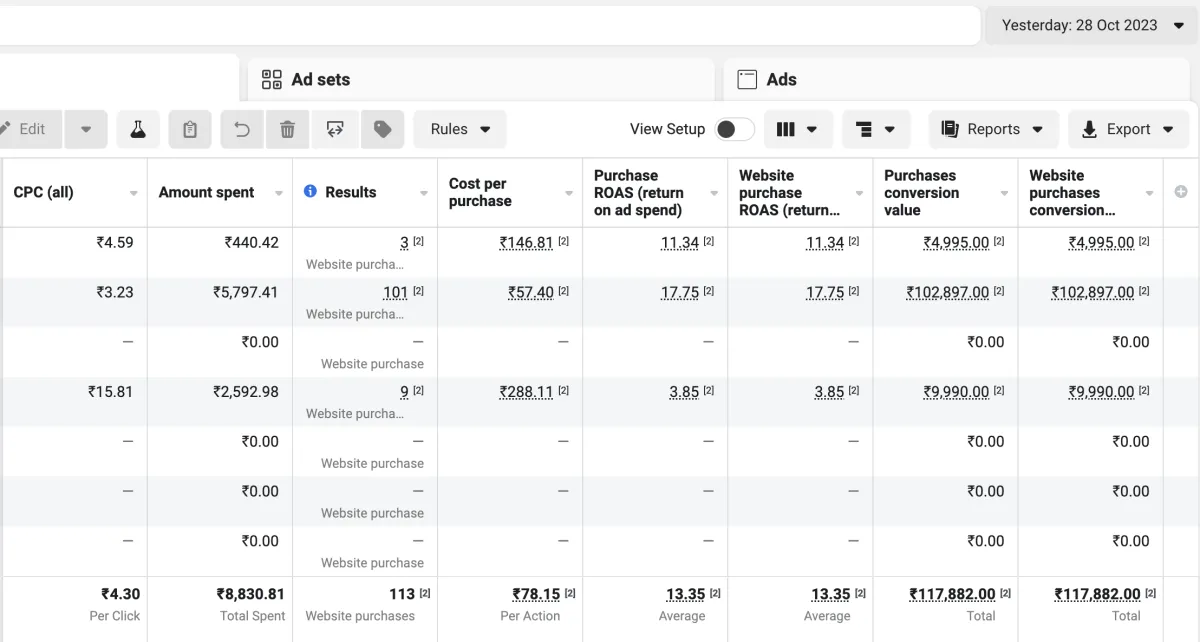Viewport: 1200px width, 642px height.
Task: Toggle the View Setup switch
Action: point(734,129)
